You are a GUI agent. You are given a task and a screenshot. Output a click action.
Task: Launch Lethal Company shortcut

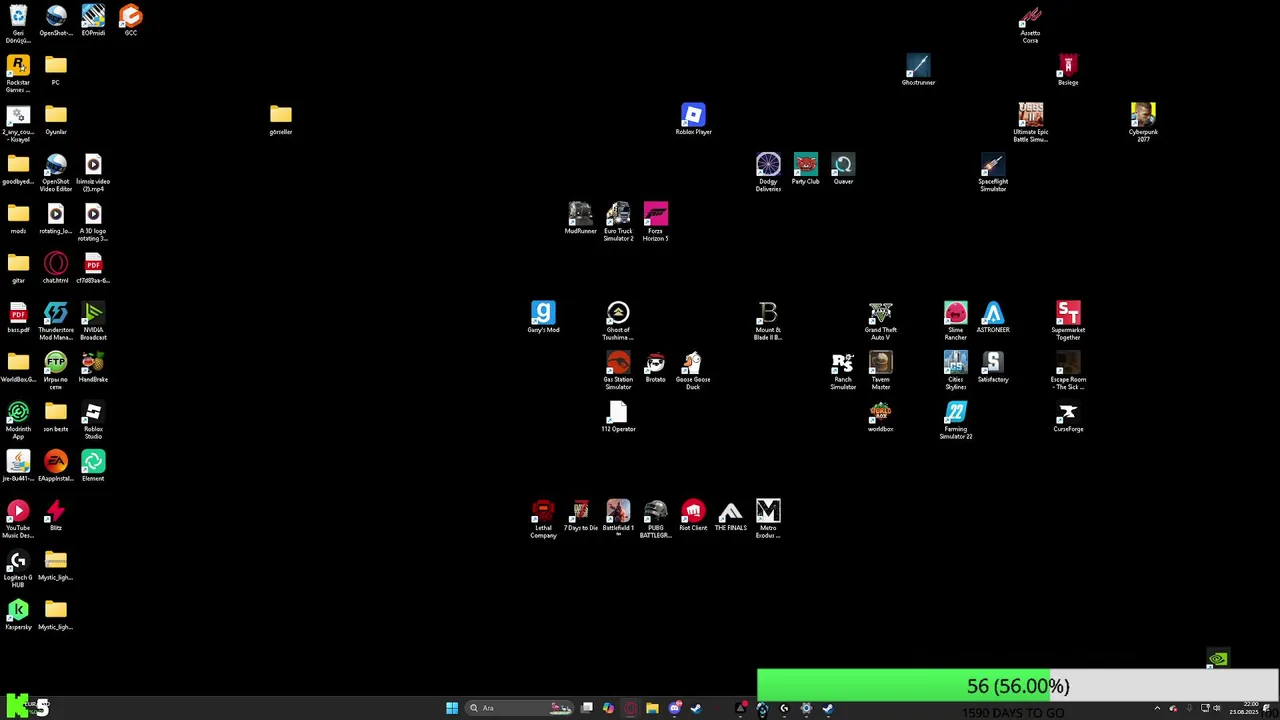tap(543, 519)
